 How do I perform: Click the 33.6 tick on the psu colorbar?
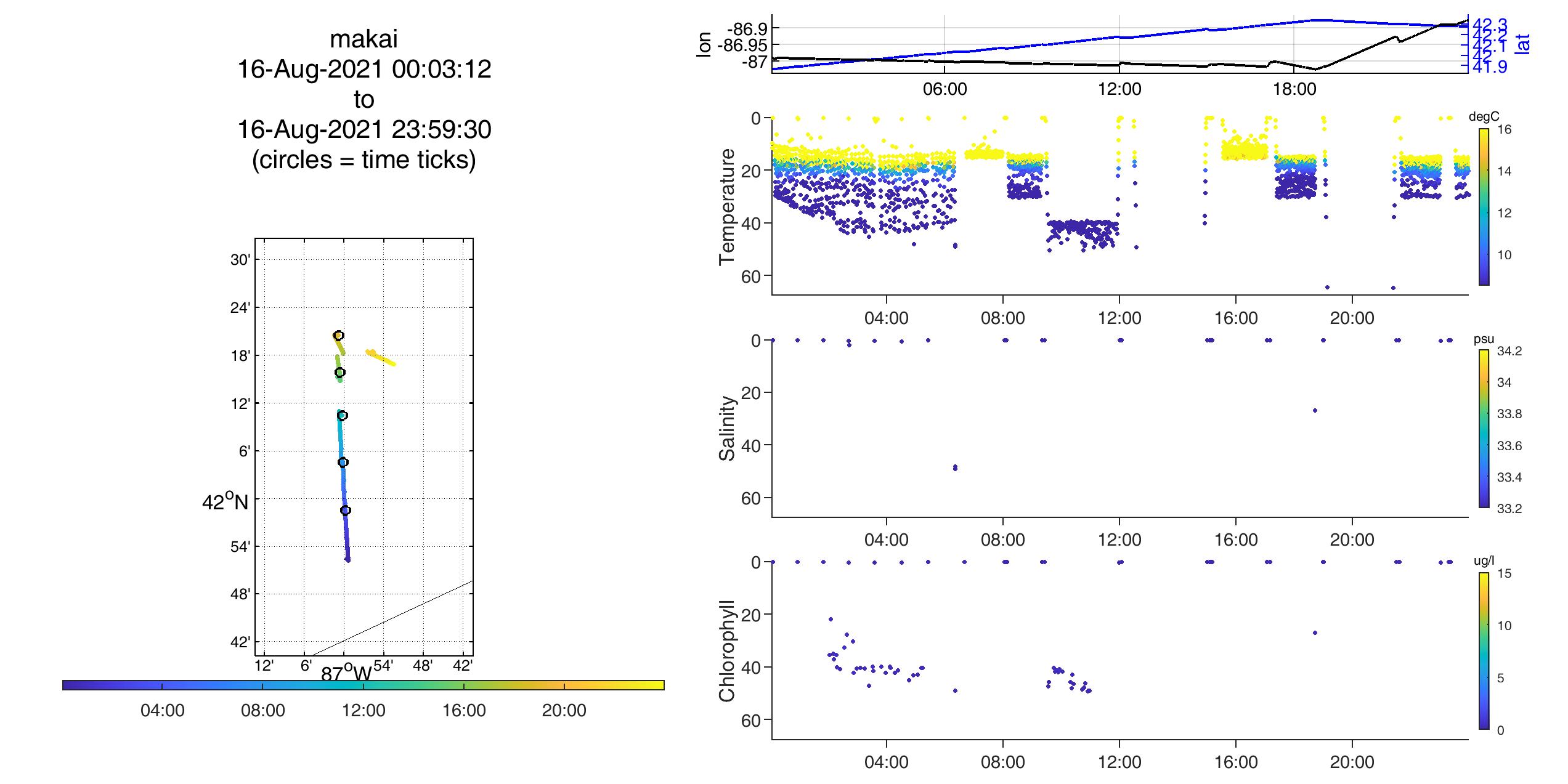click(1509, 446)
